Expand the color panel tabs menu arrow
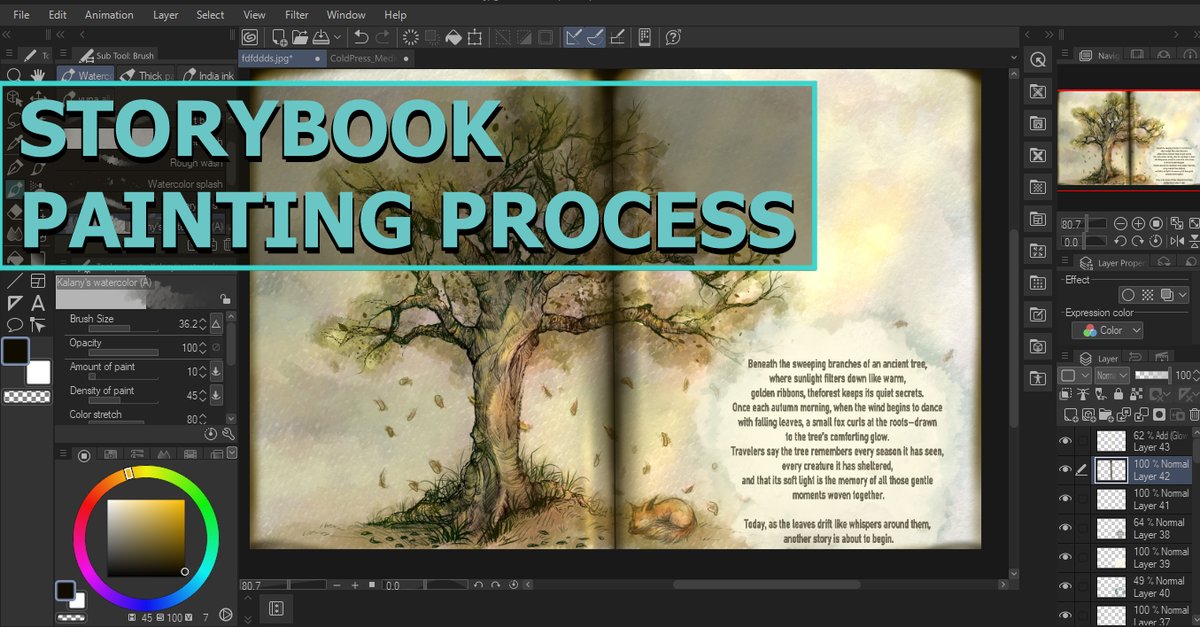The height and width of the screenshot is (627, 1200). 232,453
